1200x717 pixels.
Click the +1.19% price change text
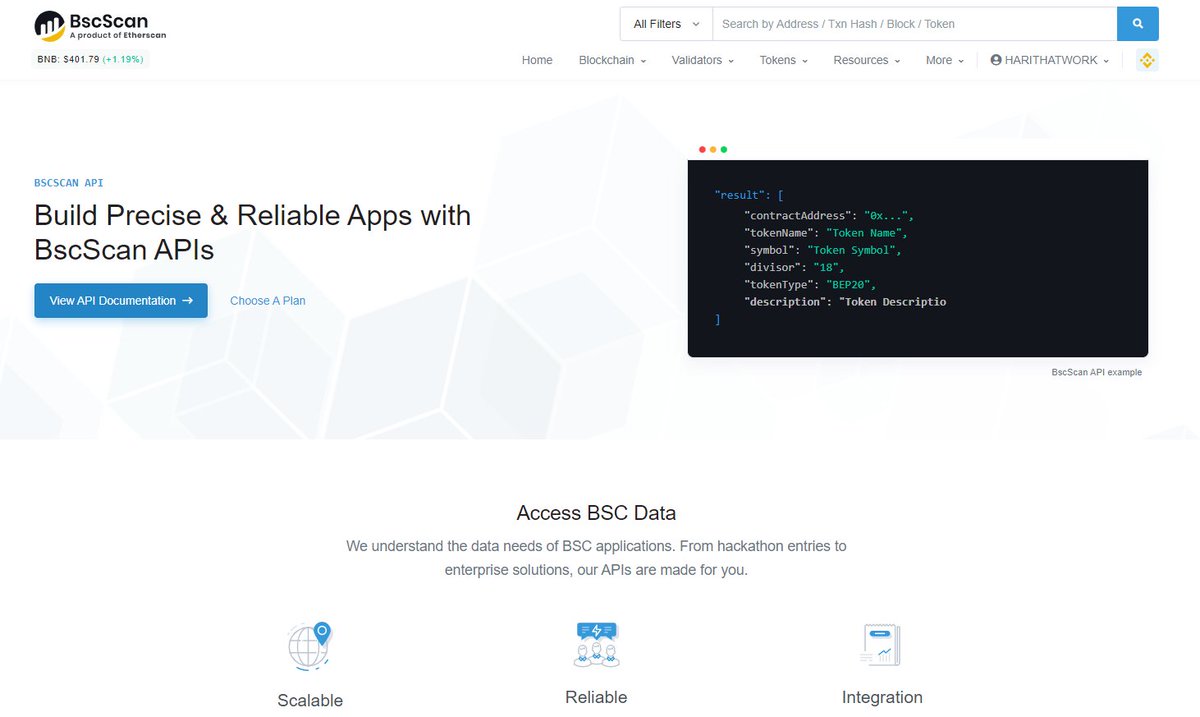[x=123, y=59]
